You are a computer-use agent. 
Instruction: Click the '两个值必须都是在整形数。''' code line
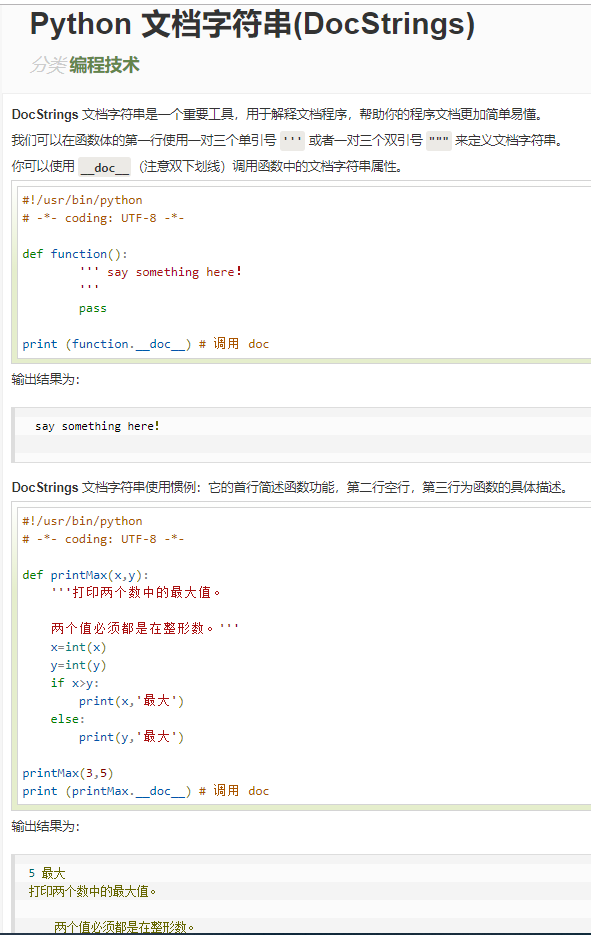(145, 629)
